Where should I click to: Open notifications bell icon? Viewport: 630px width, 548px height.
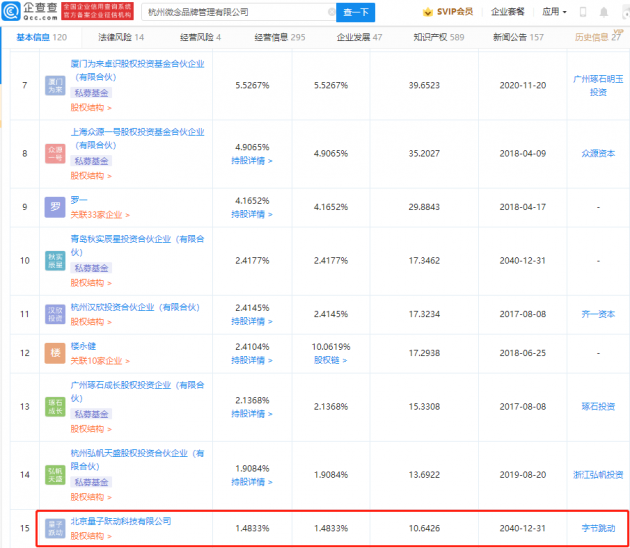click(603, 12)
